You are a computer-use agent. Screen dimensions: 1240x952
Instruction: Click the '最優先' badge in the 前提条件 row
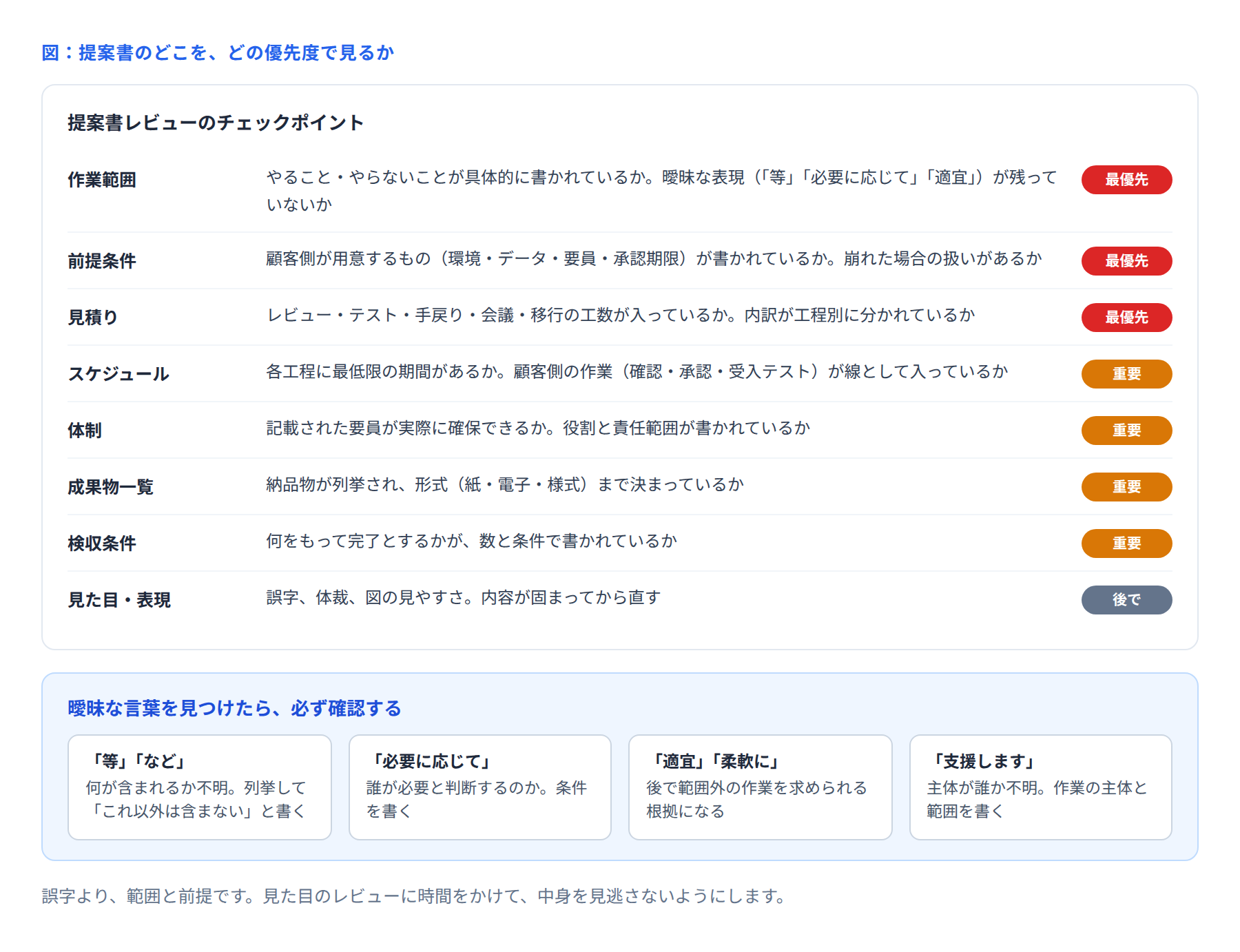(x=1126, y=261)
